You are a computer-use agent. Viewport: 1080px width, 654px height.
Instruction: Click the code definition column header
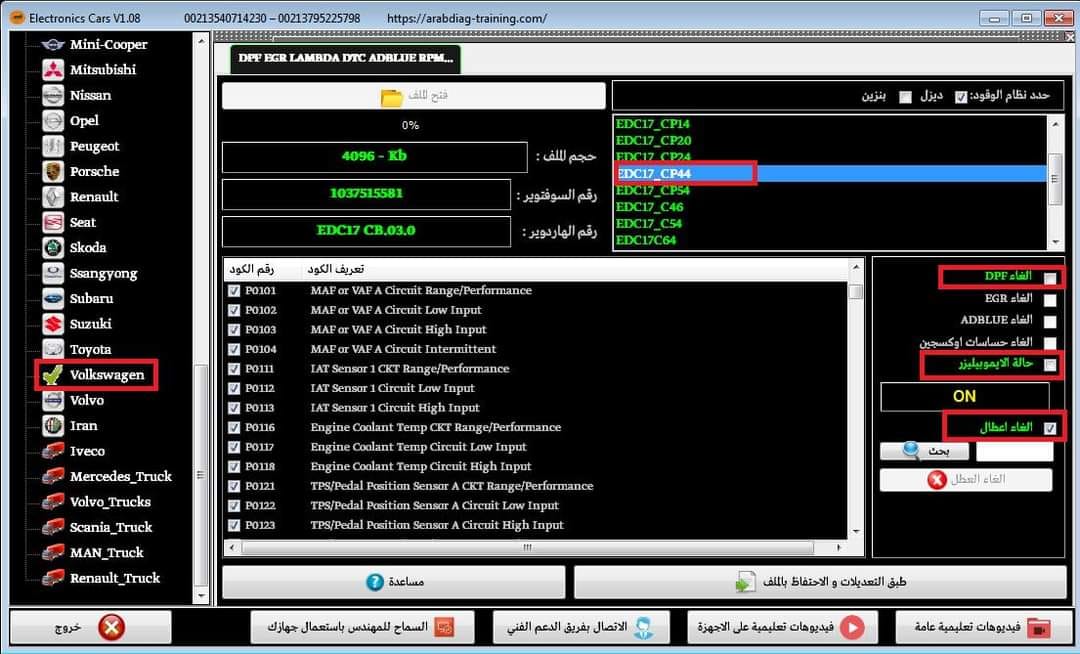(x=336, y=268)
